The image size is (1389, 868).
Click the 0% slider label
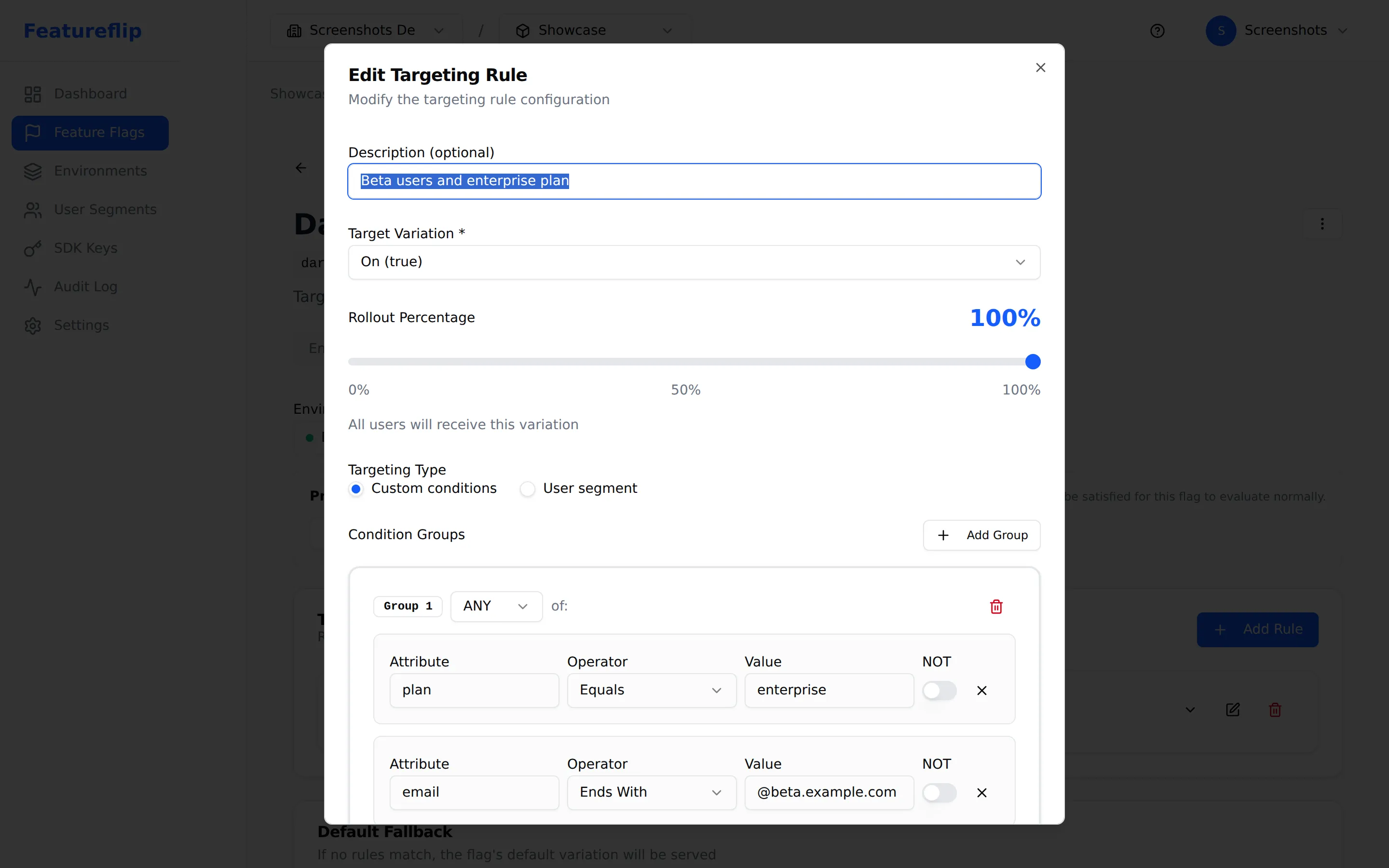[x=359, y=390]
